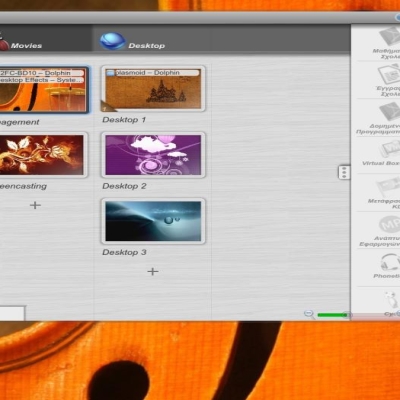Click the MP badge icon in sidebar
This screenshot has height=400, width=400.
click(x=389, y=225)
